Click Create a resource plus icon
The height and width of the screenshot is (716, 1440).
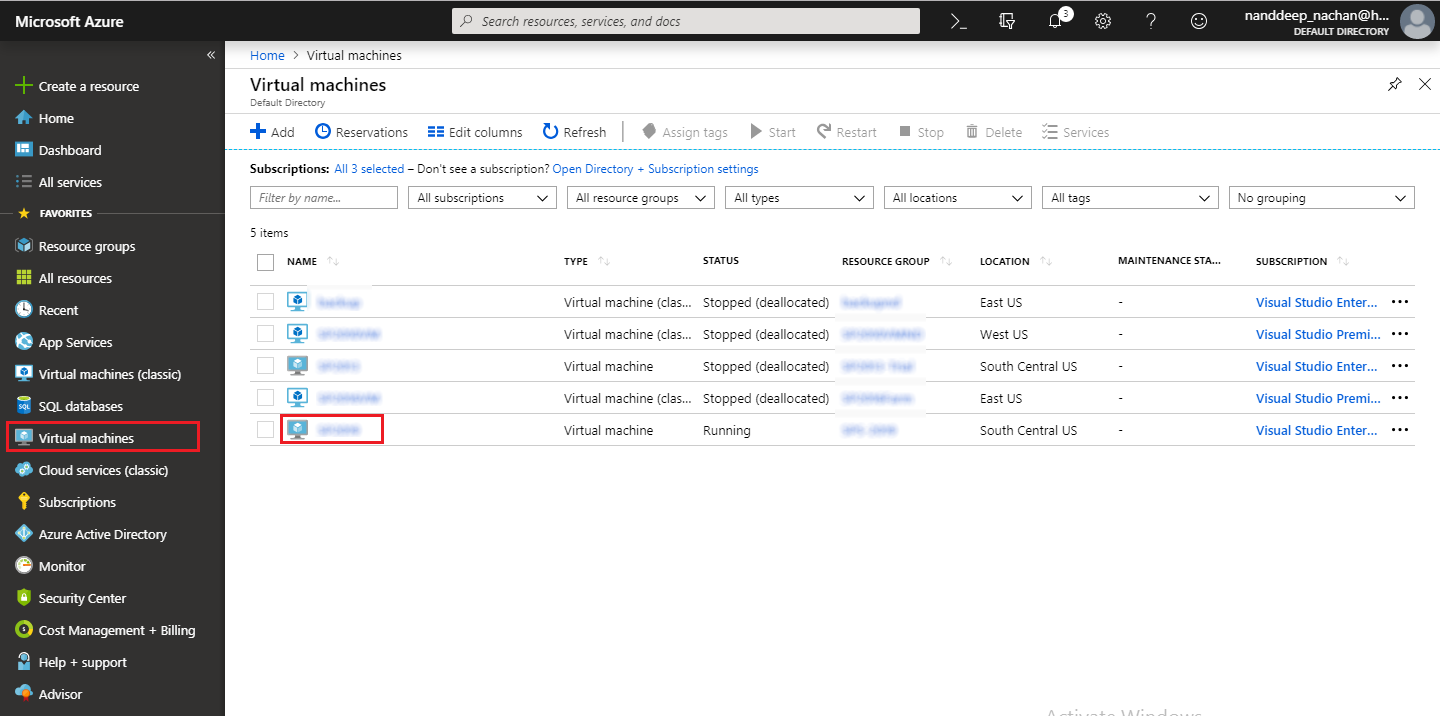pyautogui.click(x=24, y=86)
